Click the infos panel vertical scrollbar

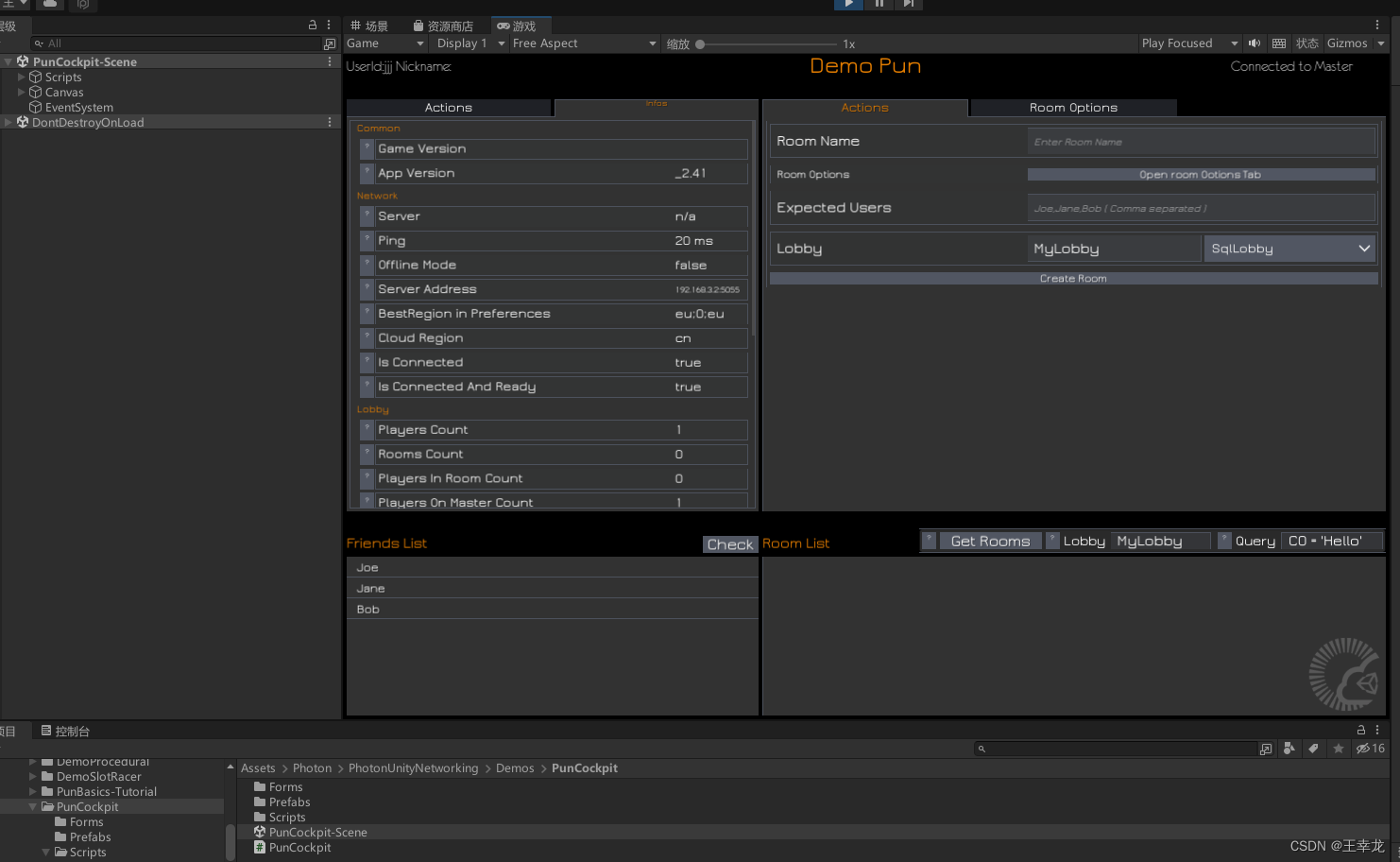click(x=753, y=227)
